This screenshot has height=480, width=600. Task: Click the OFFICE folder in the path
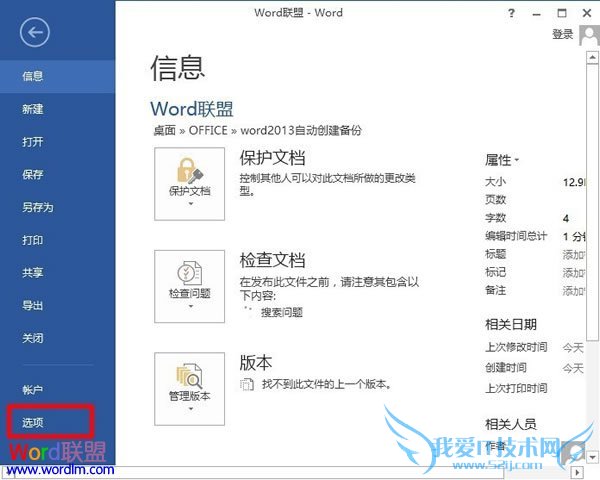(x=208, y=131)
